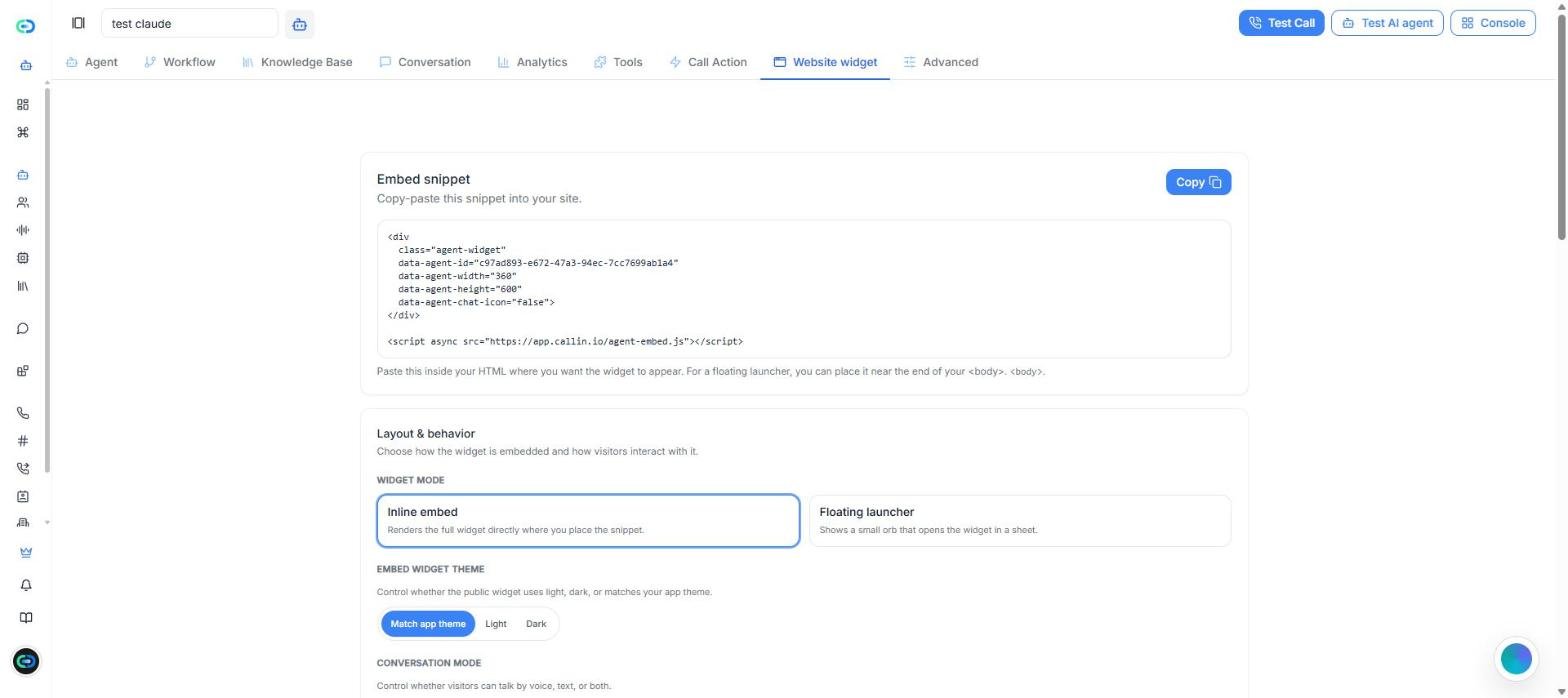Open notifications bell icon
The width and height of the screenshot is (1568, 698).
(26, 585)
